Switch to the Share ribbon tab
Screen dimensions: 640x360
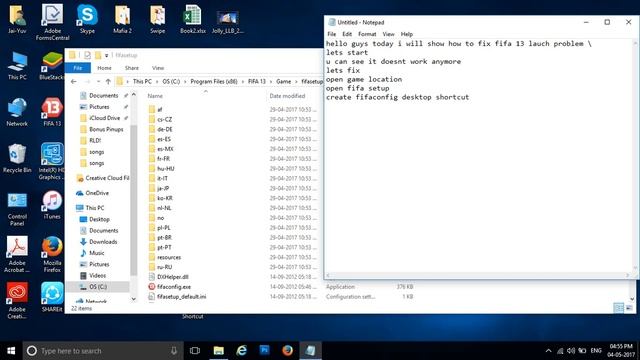pyautogui.click(x=131, y=68)
